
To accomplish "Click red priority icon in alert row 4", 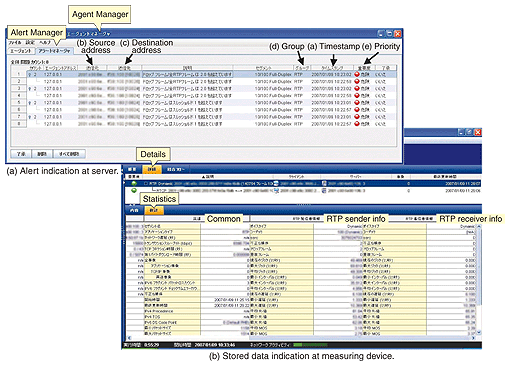I will [x=357, y=96].
